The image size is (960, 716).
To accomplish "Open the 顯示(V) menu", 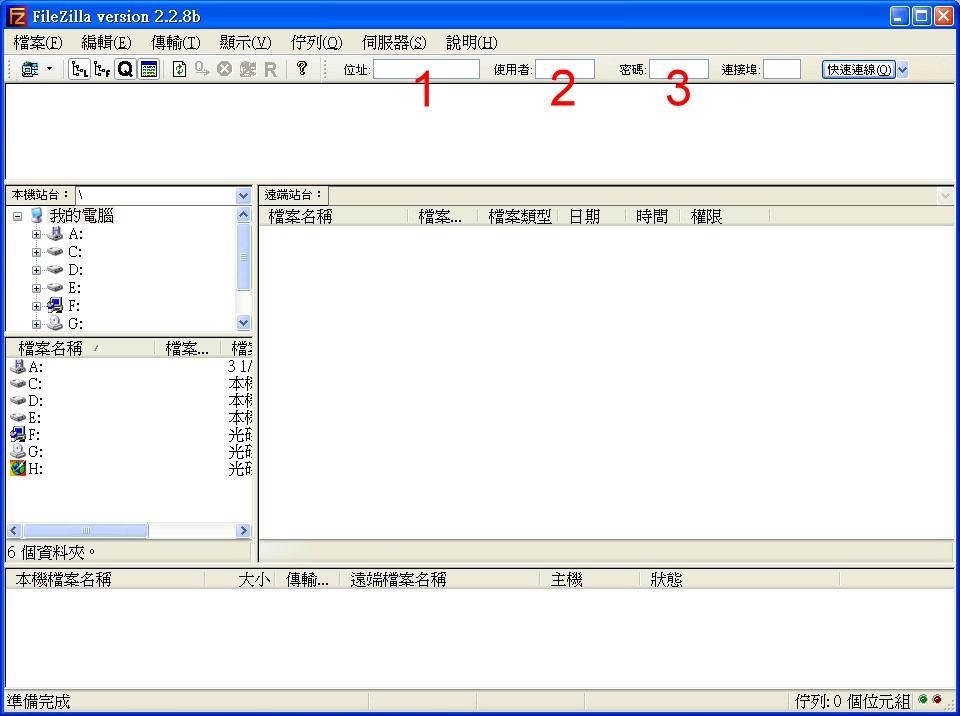I will point(246,43).
